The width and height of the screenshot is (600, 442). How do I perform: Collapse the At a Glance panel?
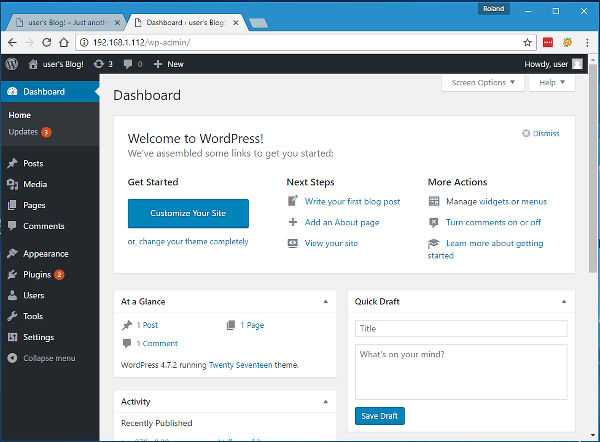326,302
